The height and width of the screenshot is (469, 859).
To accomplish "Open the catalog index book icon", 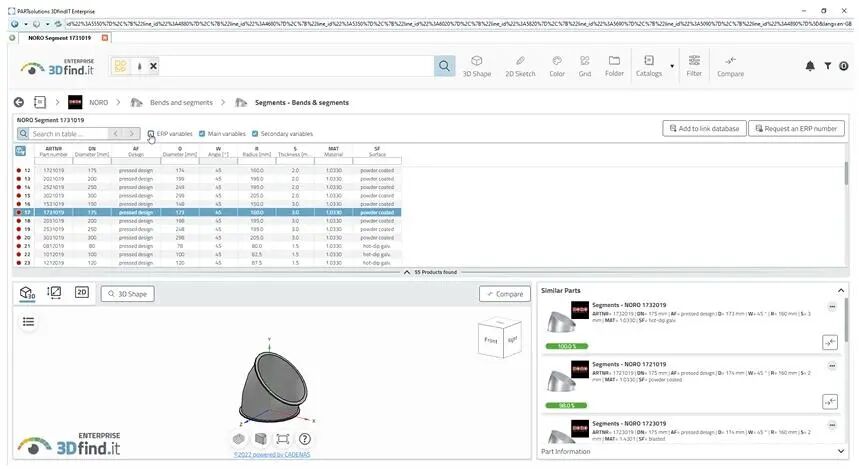I will point(40,102).
